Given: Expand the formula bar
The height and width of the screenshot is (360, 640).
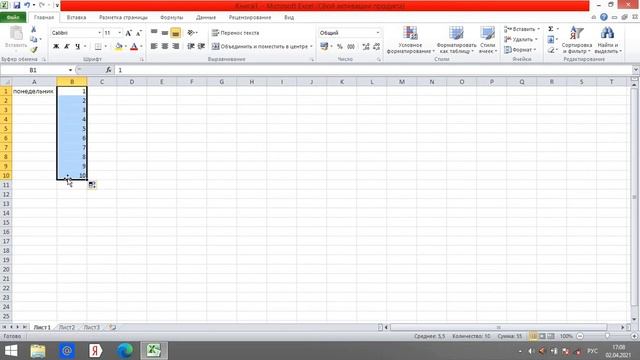Looking at the screenshot, I should (x=635, y=70).
